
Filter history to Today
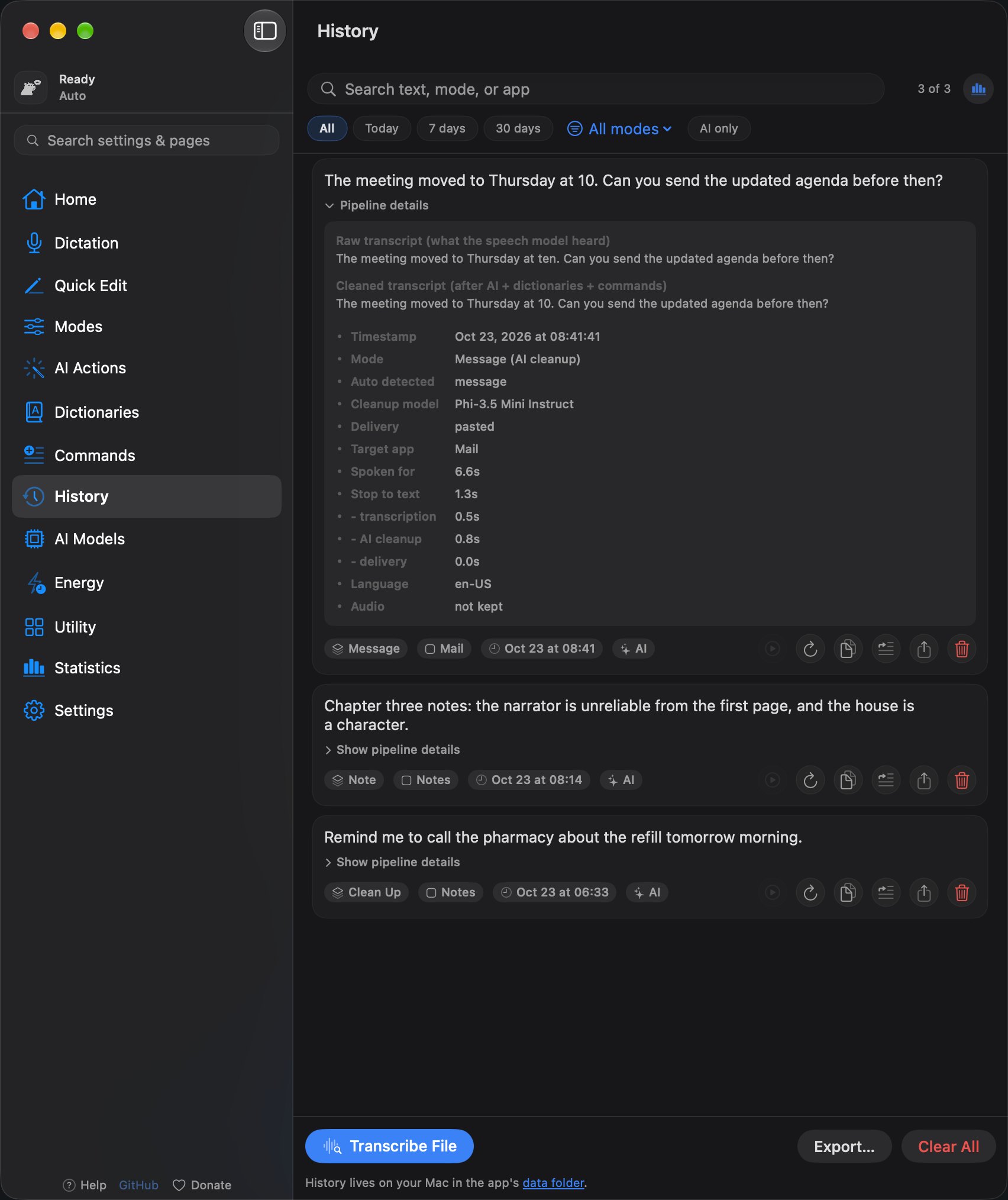(382, 128)
